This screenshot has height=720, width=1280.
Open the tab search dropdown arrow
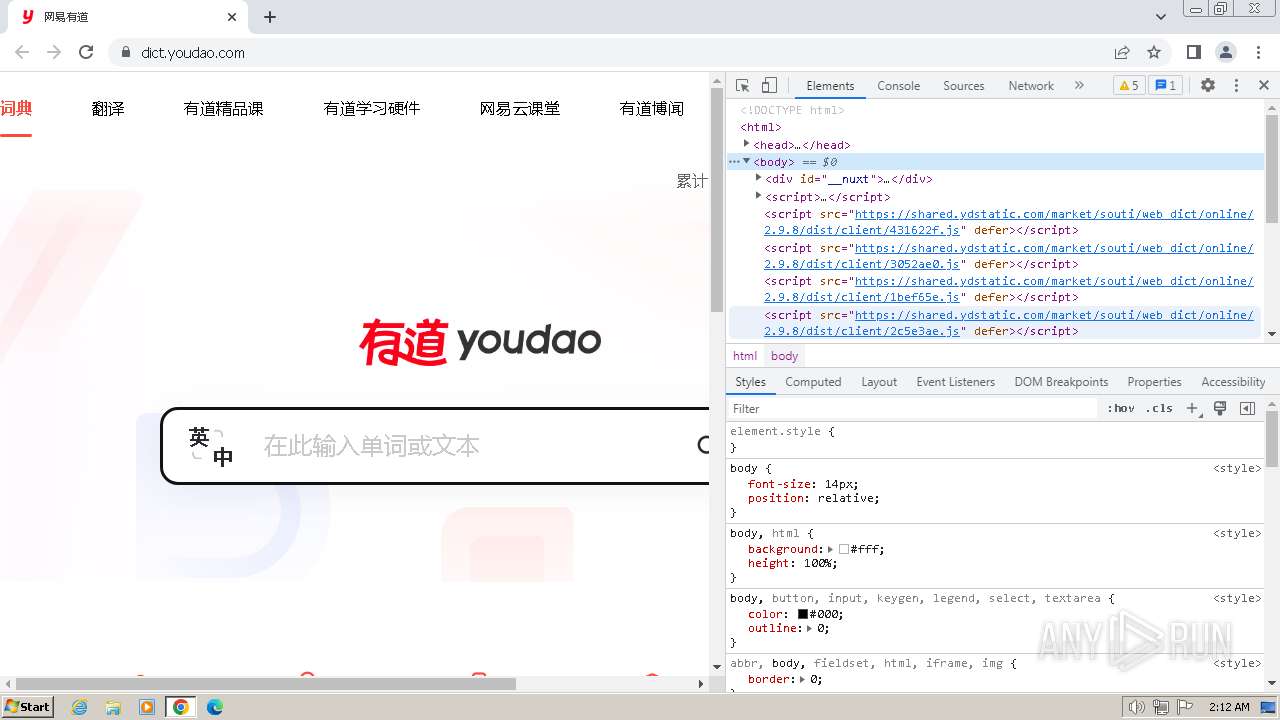click(1160, 17)
